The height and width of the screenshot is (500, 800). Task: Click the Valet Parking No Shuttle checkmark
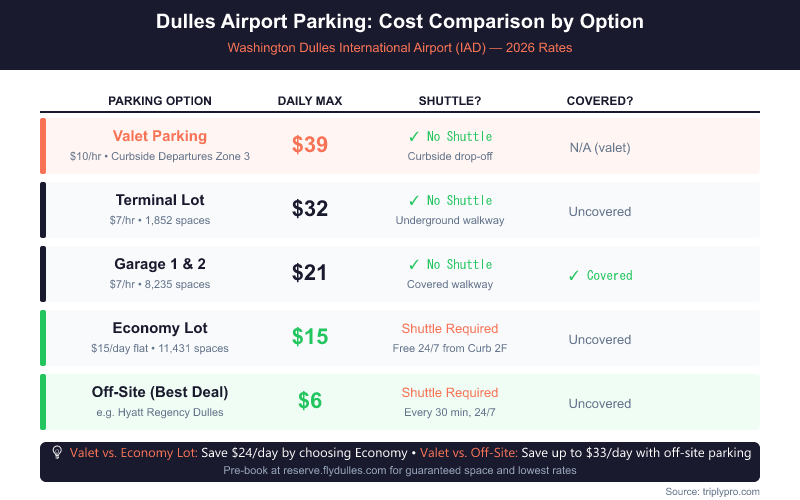pyautogui.click(x=414, y=136)
